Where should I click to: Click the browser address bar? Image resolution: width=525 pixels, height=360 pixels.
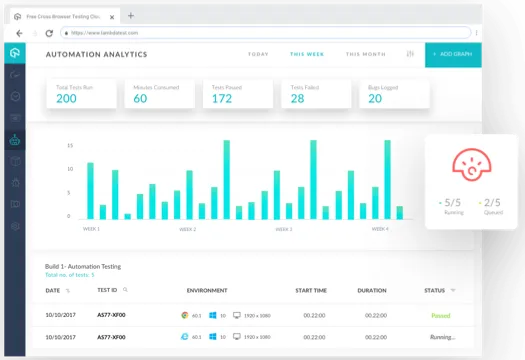tap(266, 33)
